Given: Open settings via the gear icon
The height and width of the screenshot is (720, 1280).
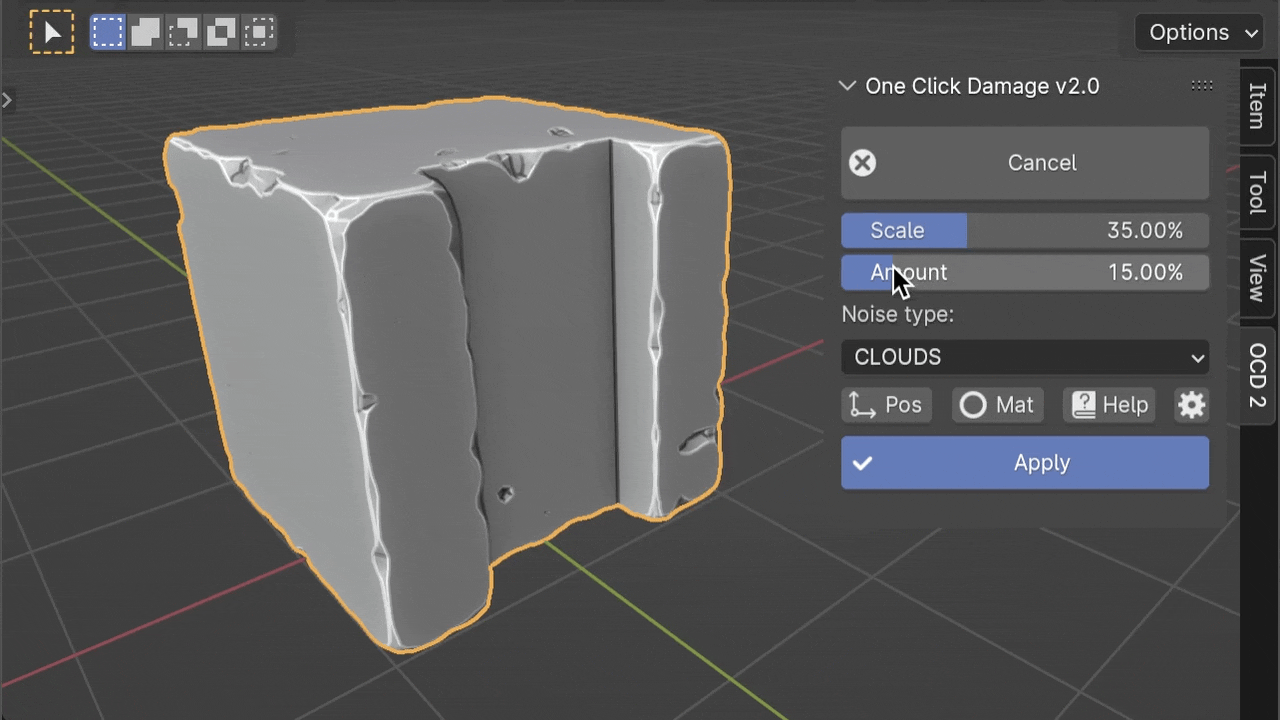Looking at the screenshot, I should [1191, 405].
